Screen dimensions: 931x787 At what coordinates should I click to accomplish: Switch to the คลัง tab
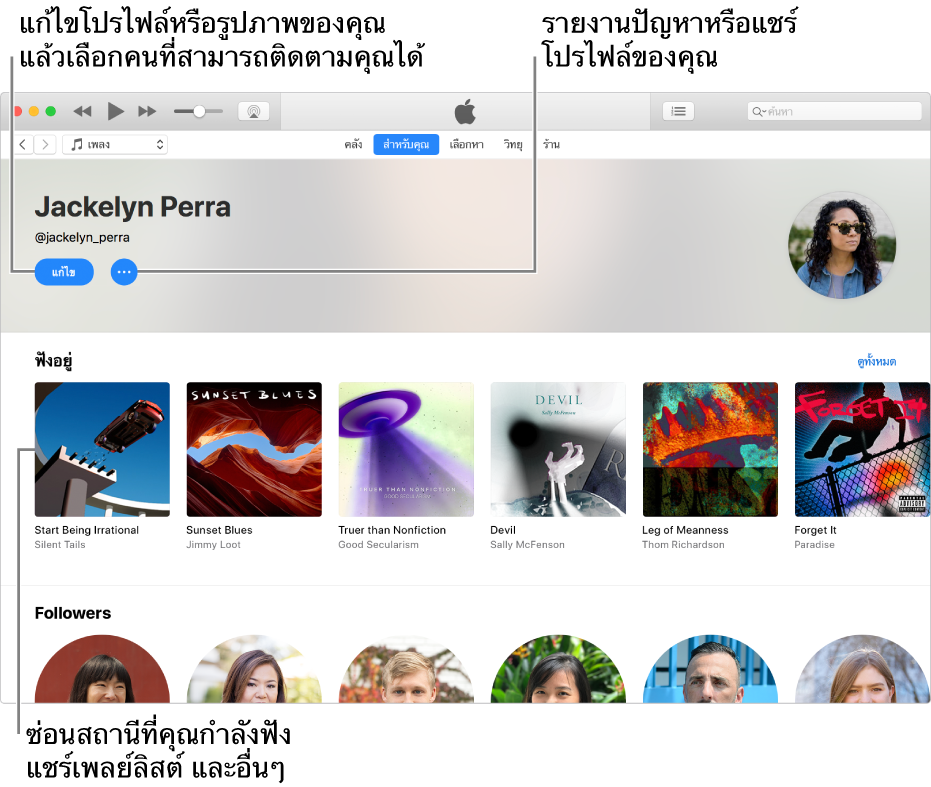coord(353,144)
